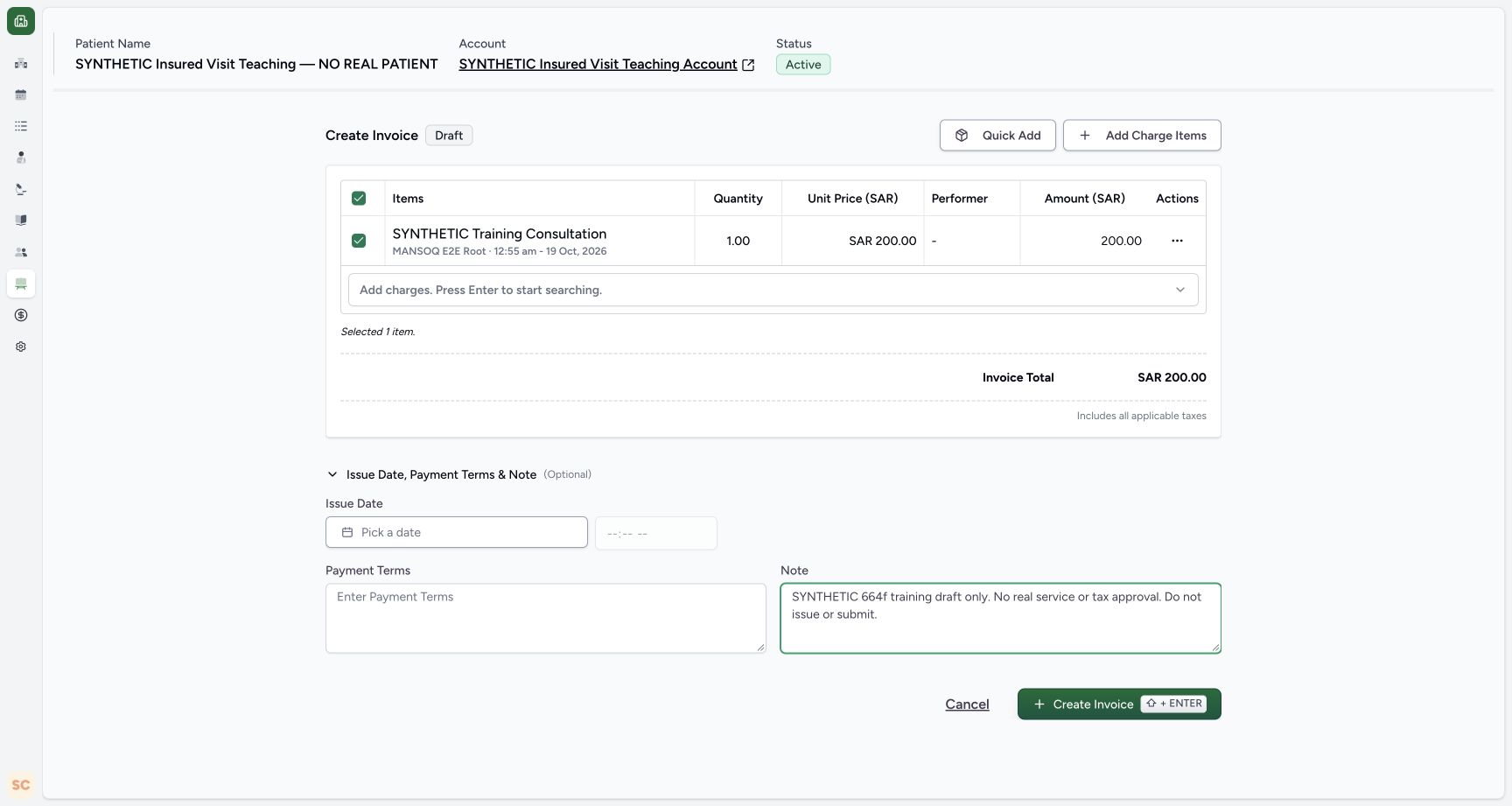Screen dimensions: 1512x806
Task: Click the Draft badge next to Create Invoice
Action: pos(449,136)
